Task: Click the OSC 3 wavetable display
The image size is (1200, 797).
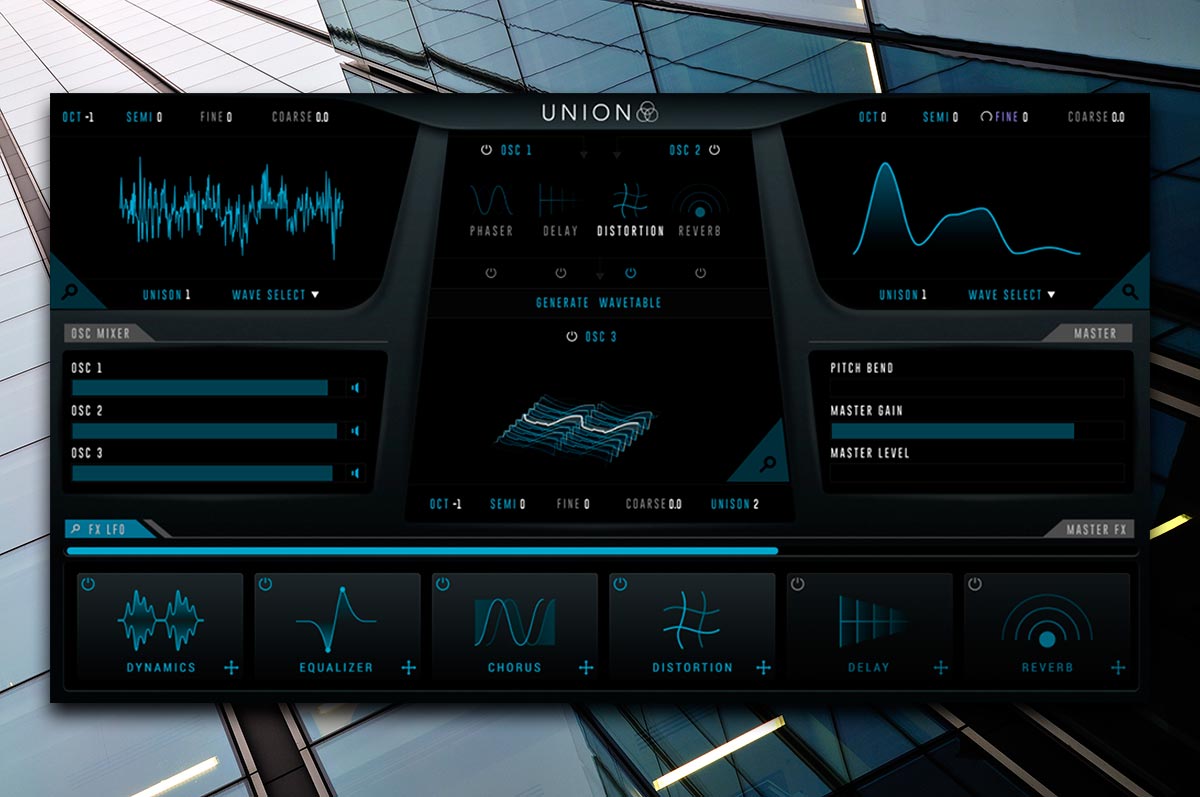Action: tap(577, 430)
